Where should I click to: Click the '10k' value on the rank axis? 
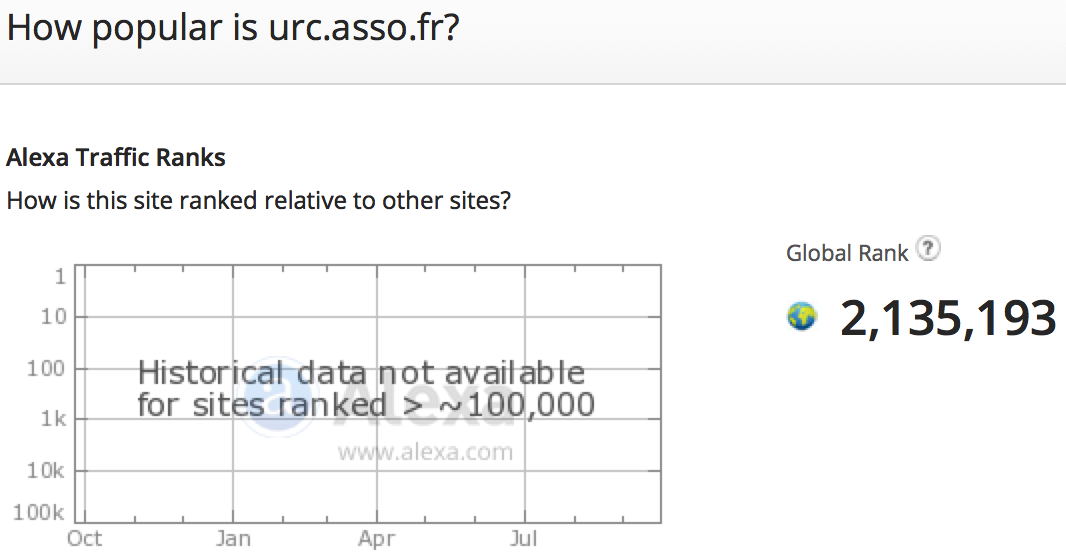tap(46, 470)
